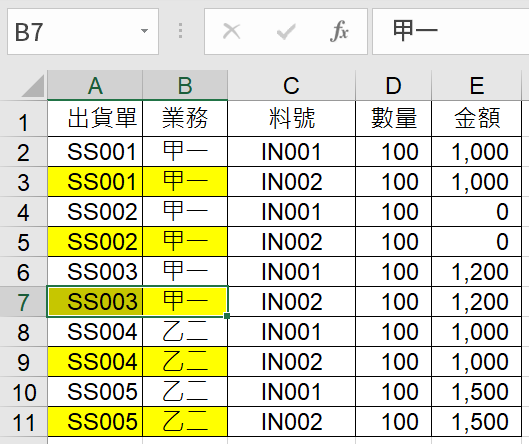529x444 pixels.
Task: Open Insert Function fx icon
Action: pos(339,31)
